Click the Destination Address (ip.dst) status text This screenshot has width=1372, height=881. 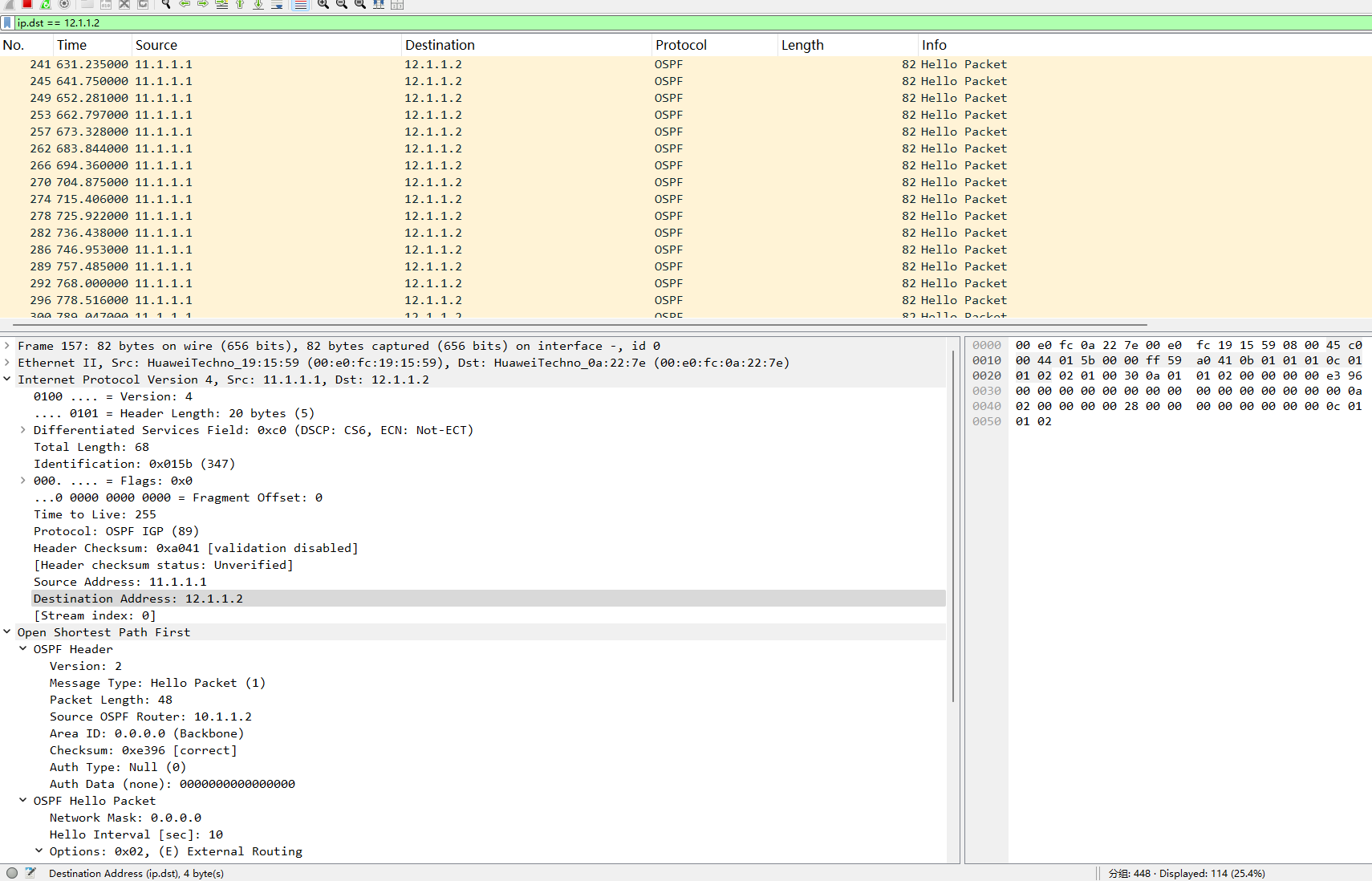(x=136, y=873)
